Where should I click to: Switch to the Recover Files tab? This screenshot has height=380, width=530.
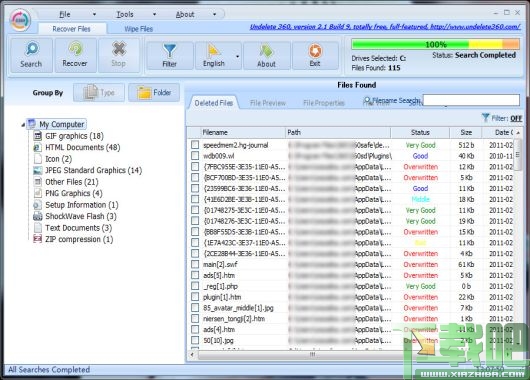[71, 29]
